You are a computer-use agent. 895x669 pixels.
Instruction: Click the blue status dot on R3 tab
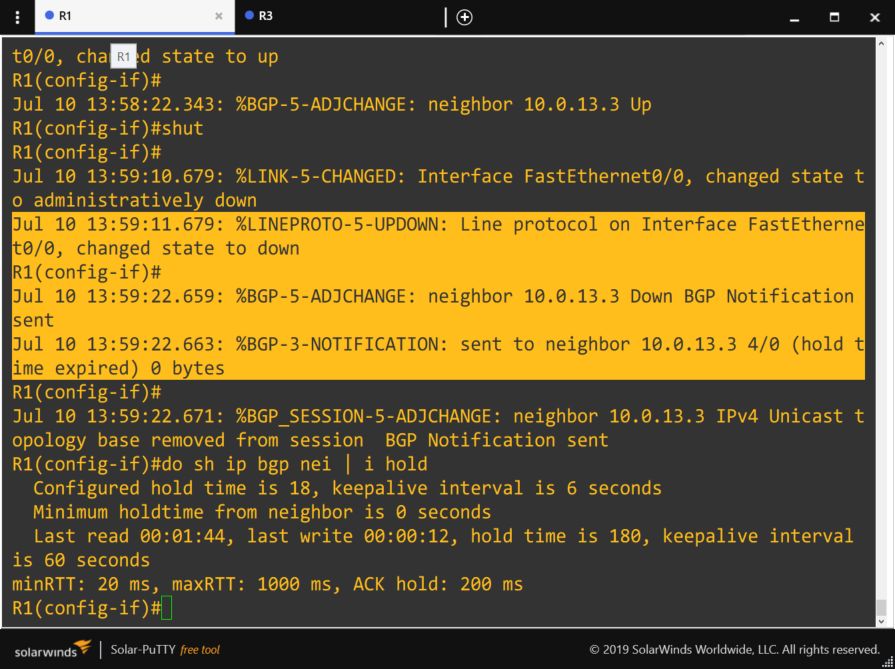click(x=249, y=16)
